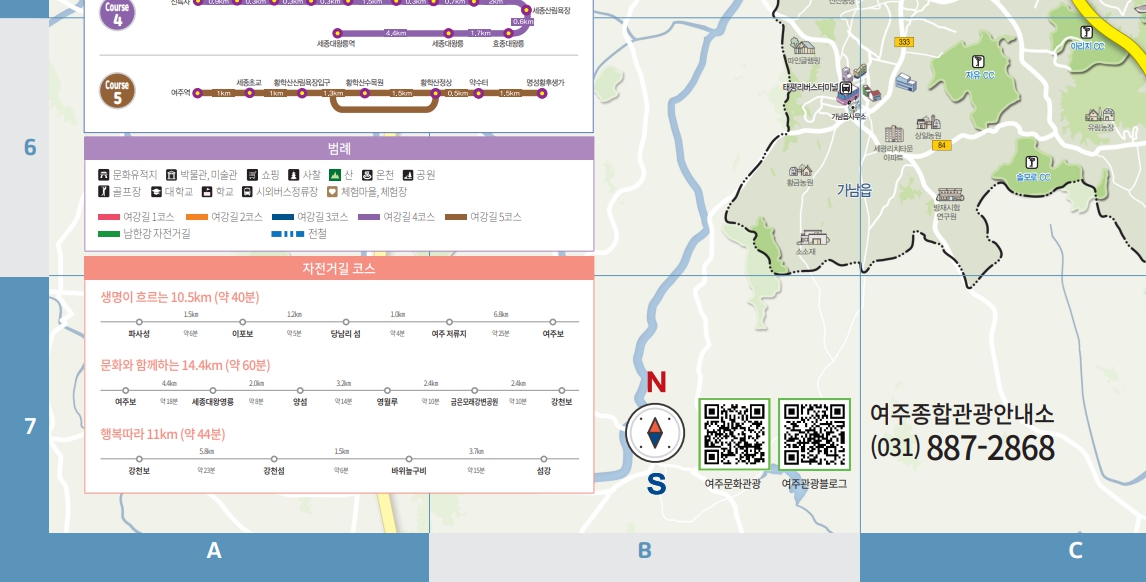Click the 영월루 stop marker
The image size is (1146, 582).
point(387,390)
